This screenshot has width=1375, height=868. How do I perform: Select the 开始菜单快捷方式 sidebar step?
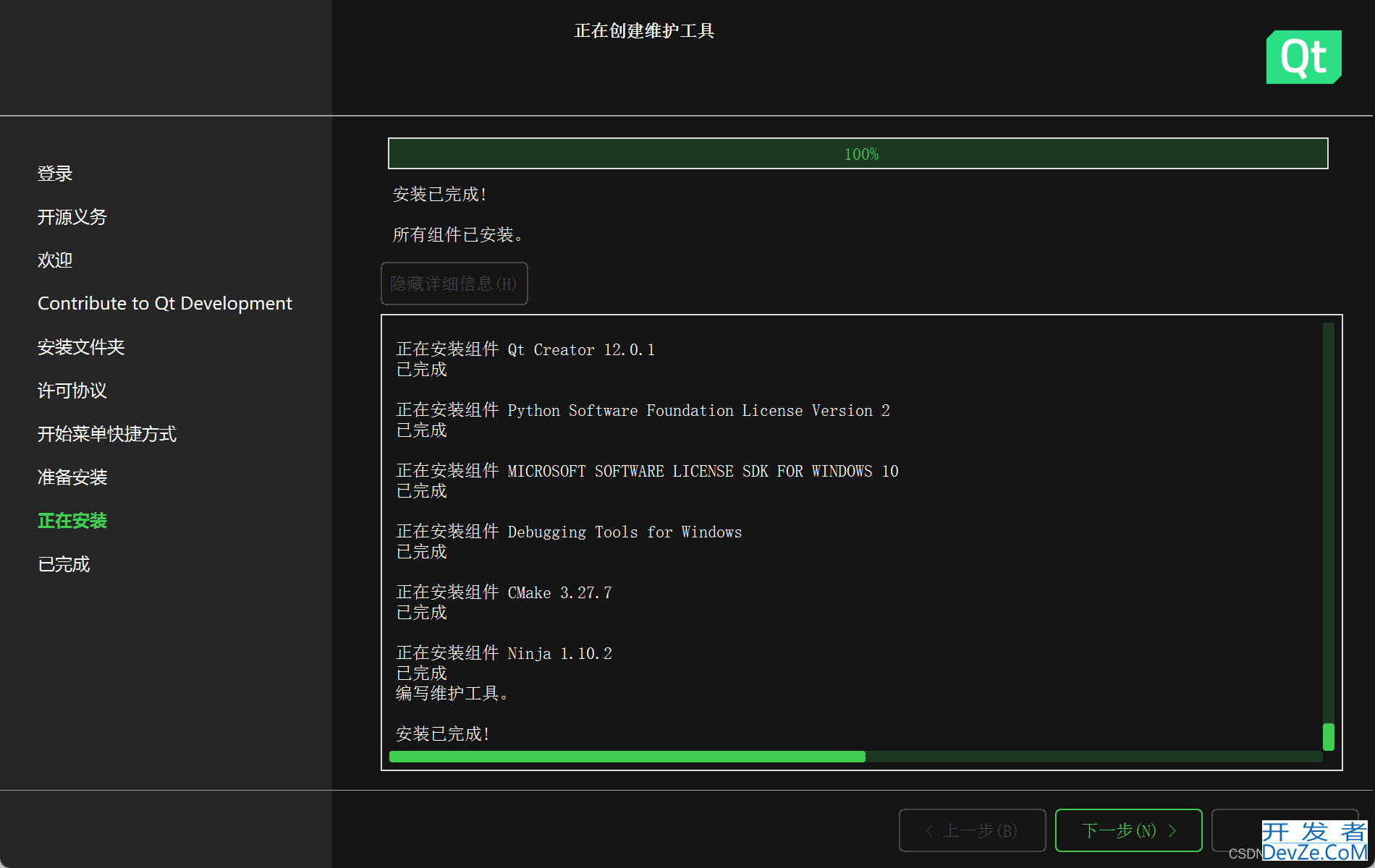tap(107, 434)
